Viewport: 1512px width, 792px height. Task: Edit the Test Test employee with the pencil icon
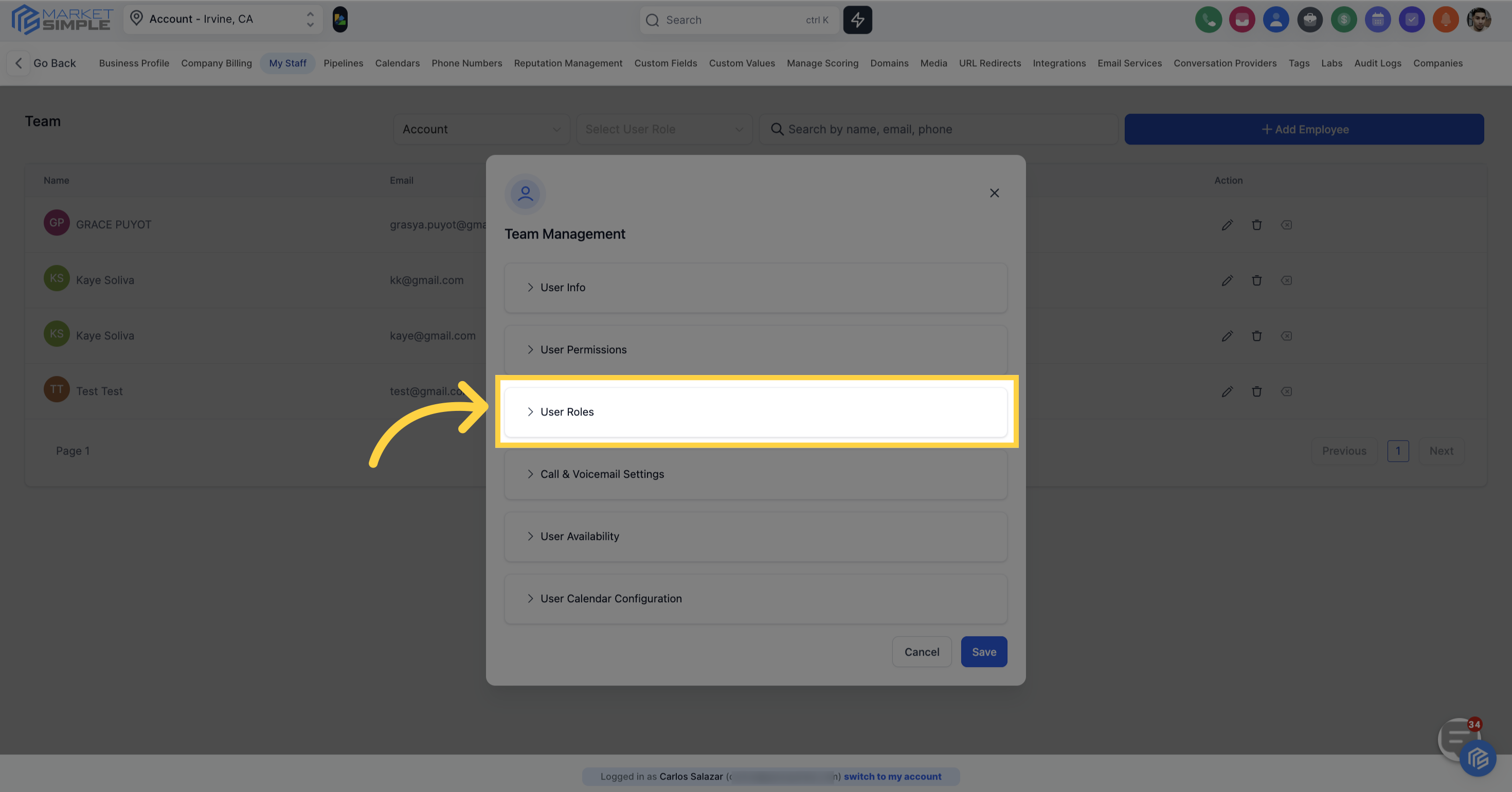[x=1227, y=391]
